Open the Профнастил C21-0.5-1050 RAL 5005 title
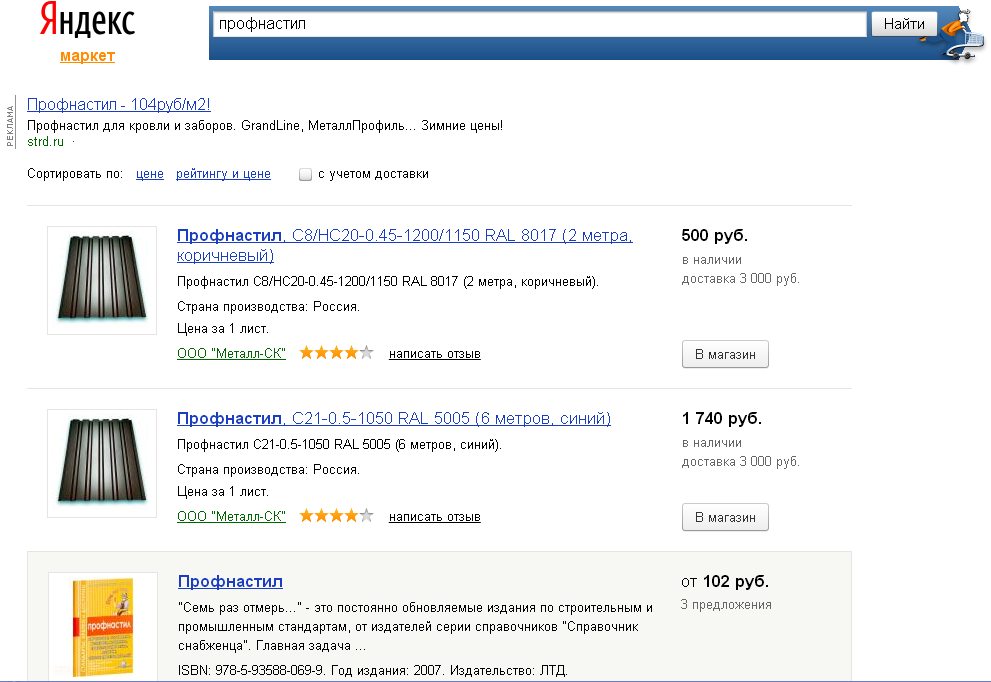Viewport: 991px width, 682px height. click(393, 418)
